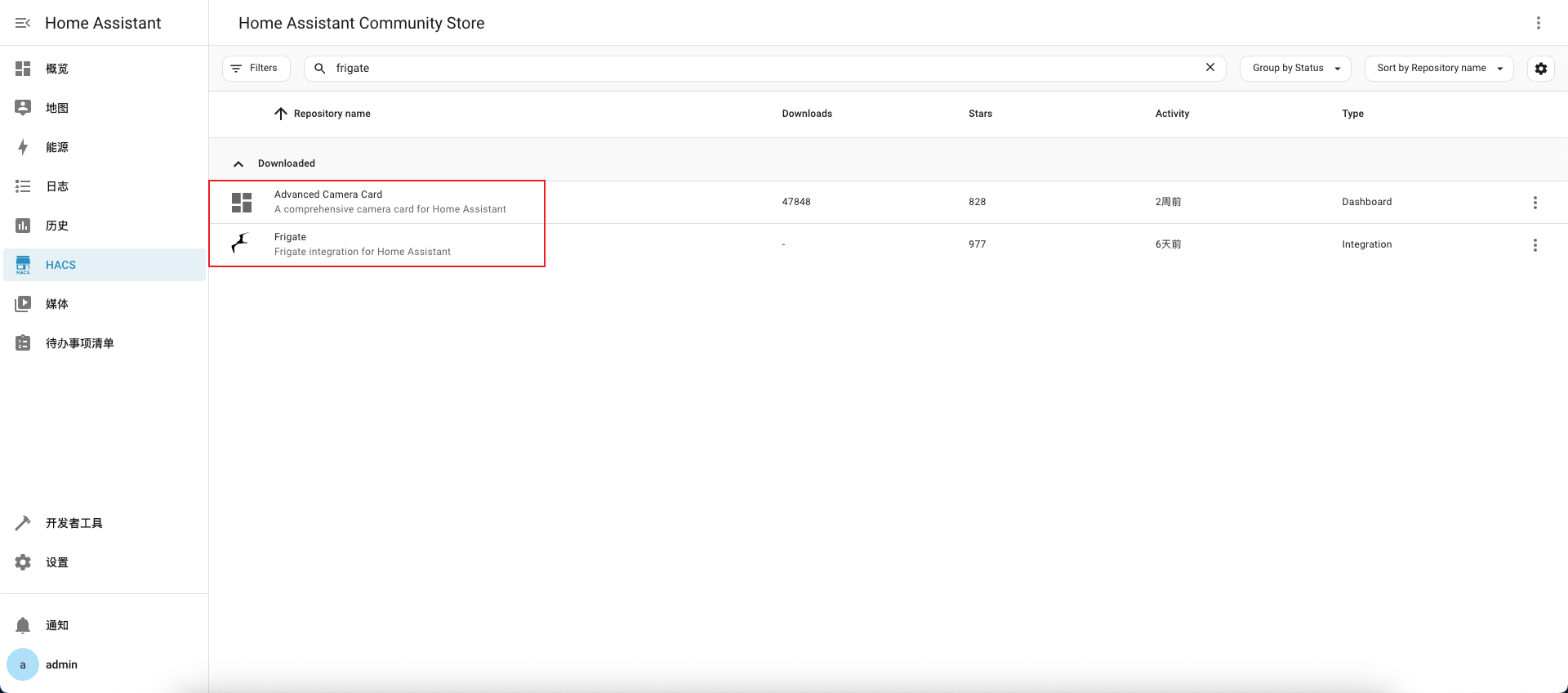Click in the frigate search field
This screenshot has width=1568, height=693.
pyautogui.click(x=759, y=69)
